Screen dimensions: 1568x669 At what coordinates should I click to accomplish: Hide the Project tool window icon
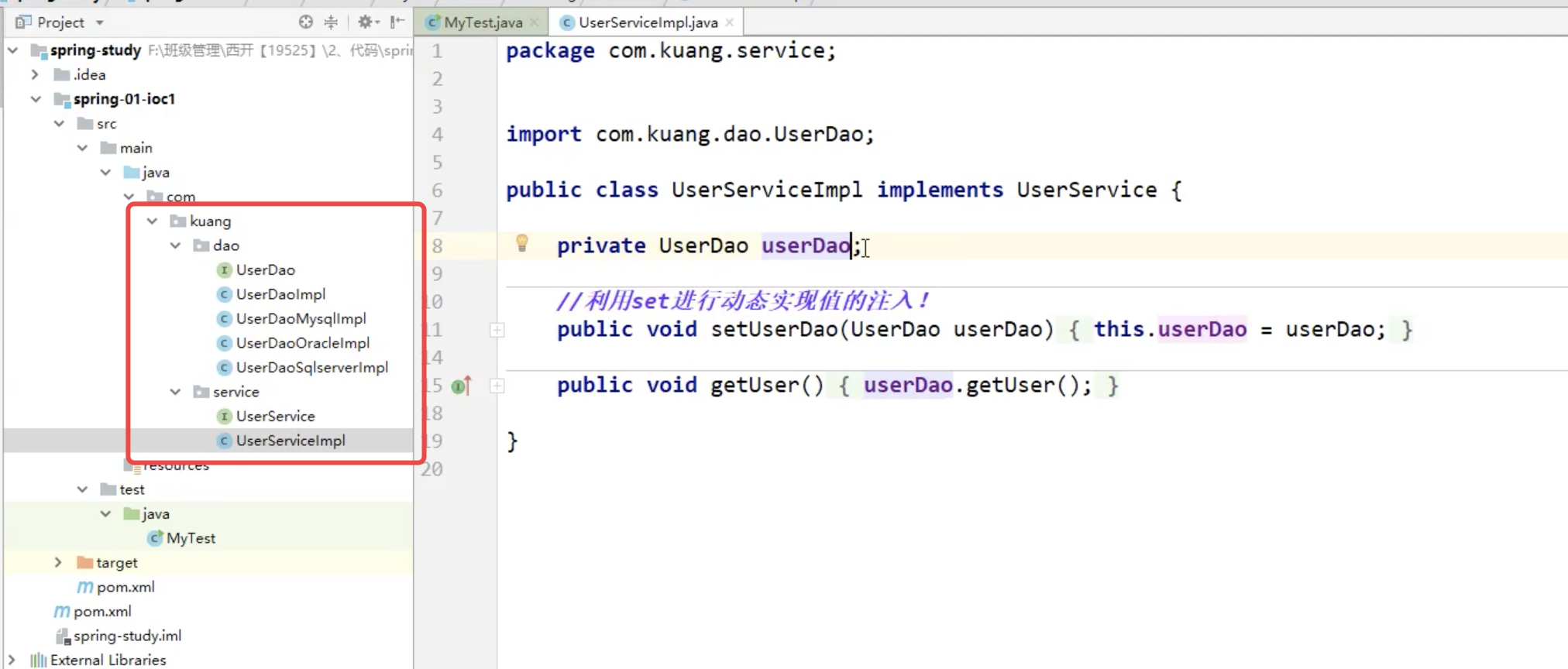397,22
